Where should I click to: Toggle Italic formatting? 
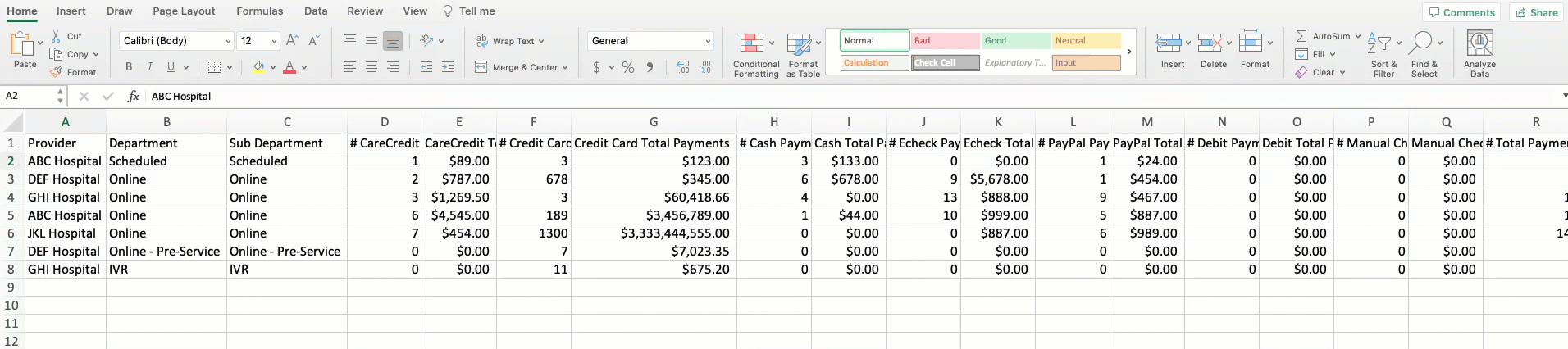[x=149, y=67]
